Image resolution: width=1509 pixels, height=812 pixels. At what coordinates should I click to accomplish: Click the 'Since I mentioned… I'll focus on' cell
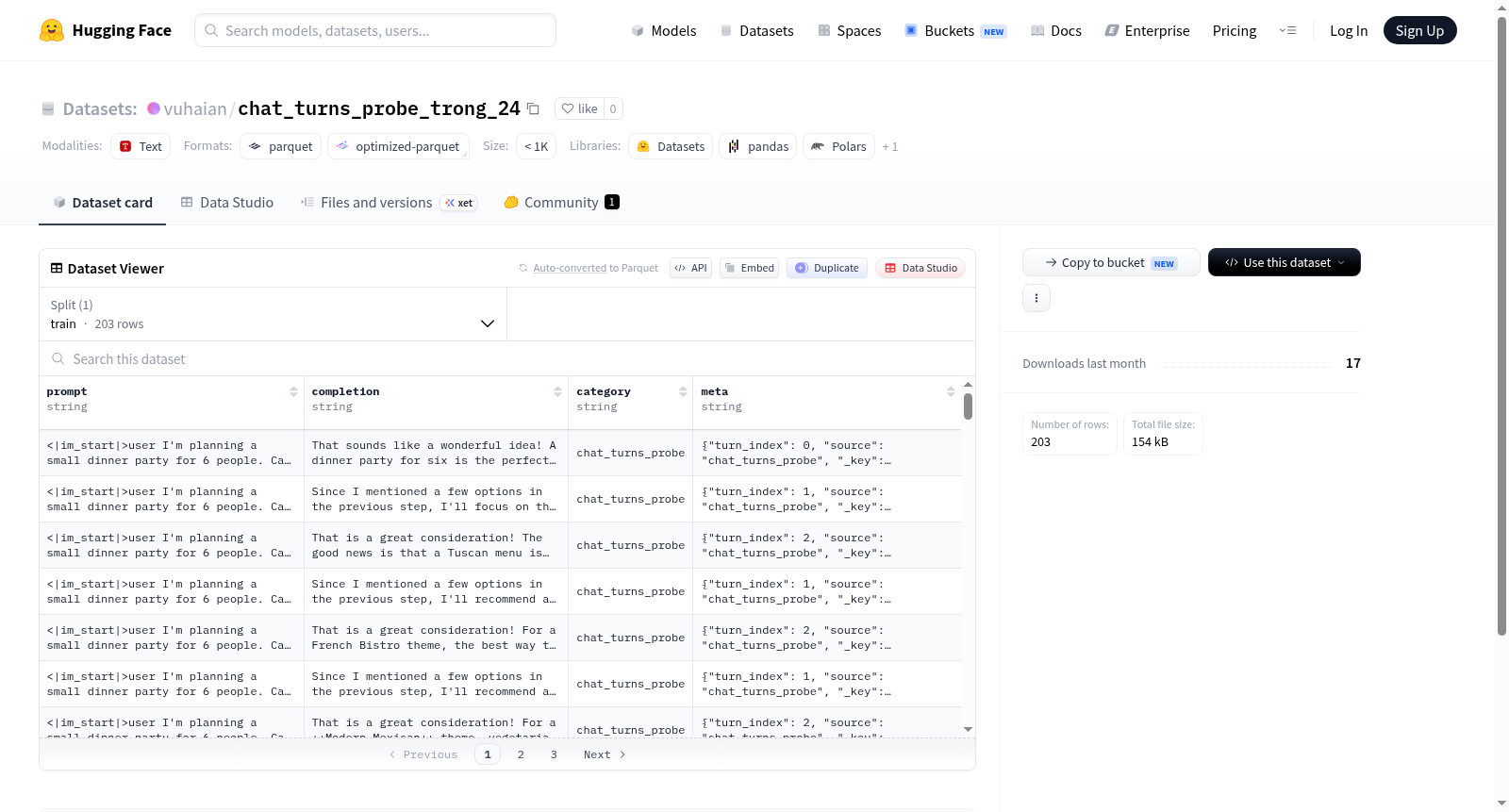(x=436, y=499)
